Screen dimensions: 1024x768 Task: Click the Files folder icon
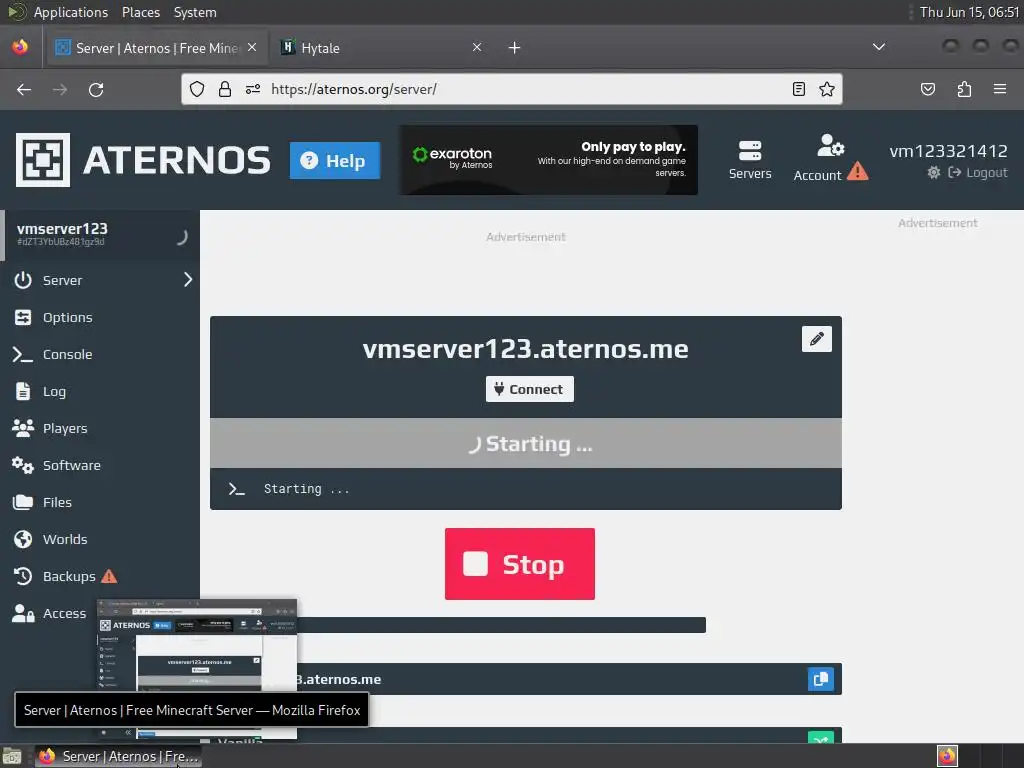click(x=23, y=502)
